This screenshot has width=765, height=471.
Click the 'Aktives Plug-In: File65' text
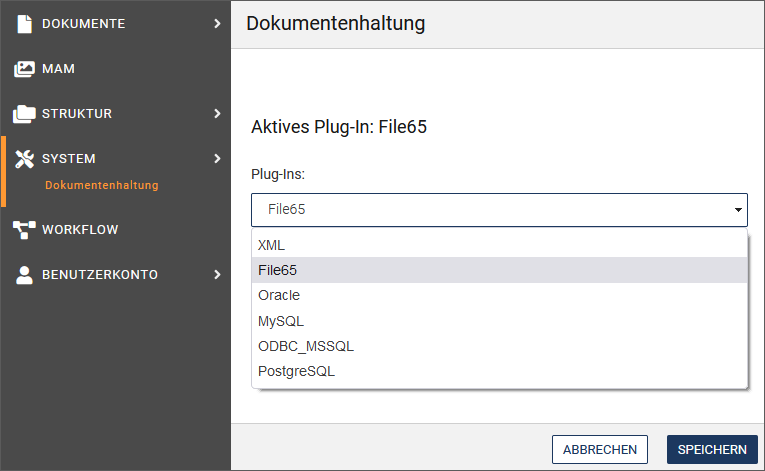339,127
